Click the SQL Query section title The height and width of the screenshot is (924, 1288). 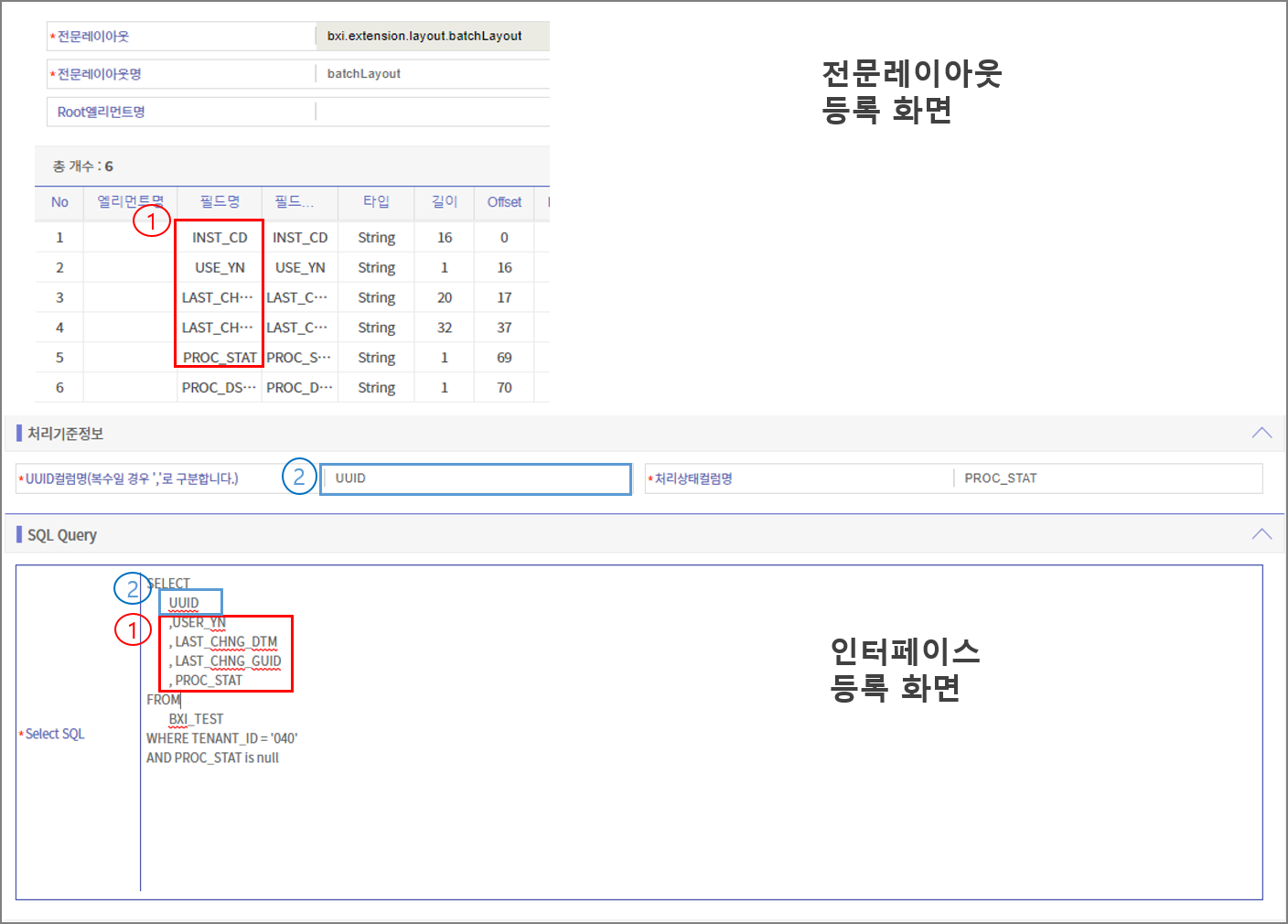(x=61, y=535)
